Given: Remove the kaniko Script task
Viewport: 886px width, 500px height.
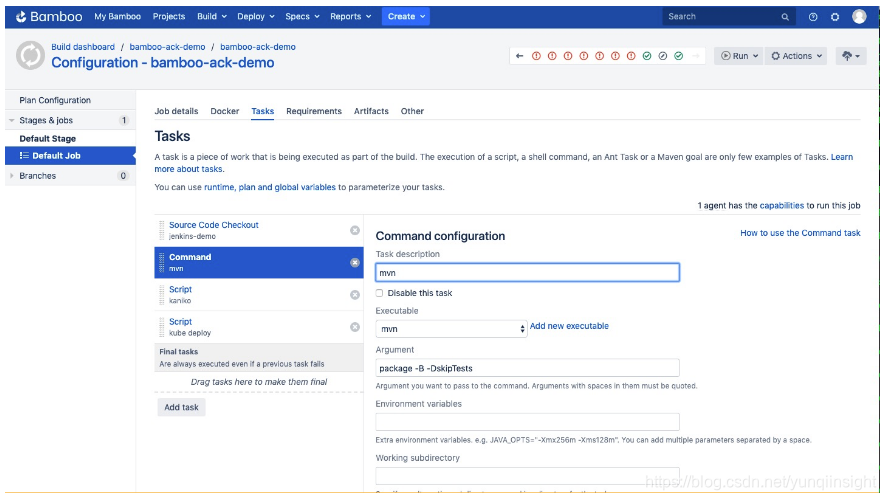Looking at the screenshot, I should [355, 294].
